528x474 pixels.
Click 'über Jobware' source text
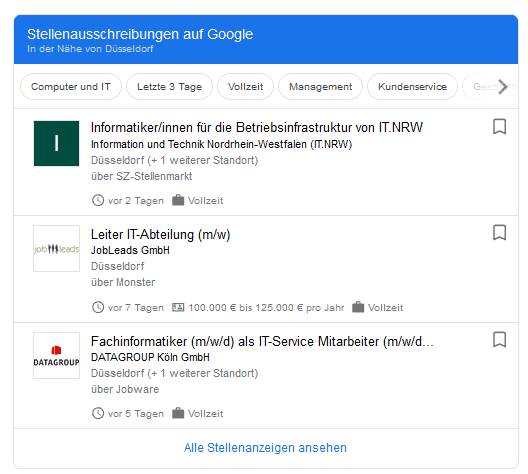(125, 389)
